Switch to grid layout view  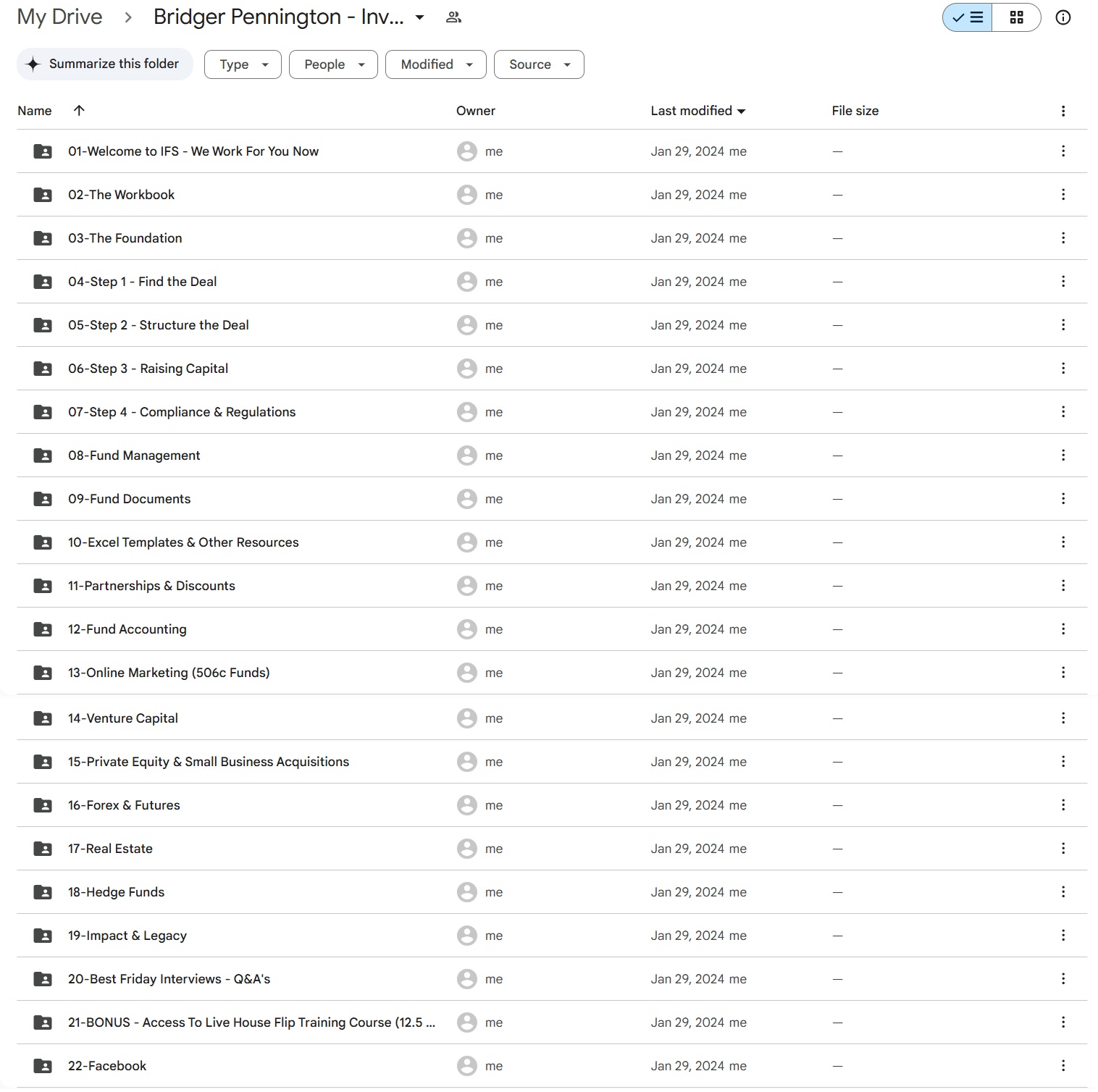1016,17
